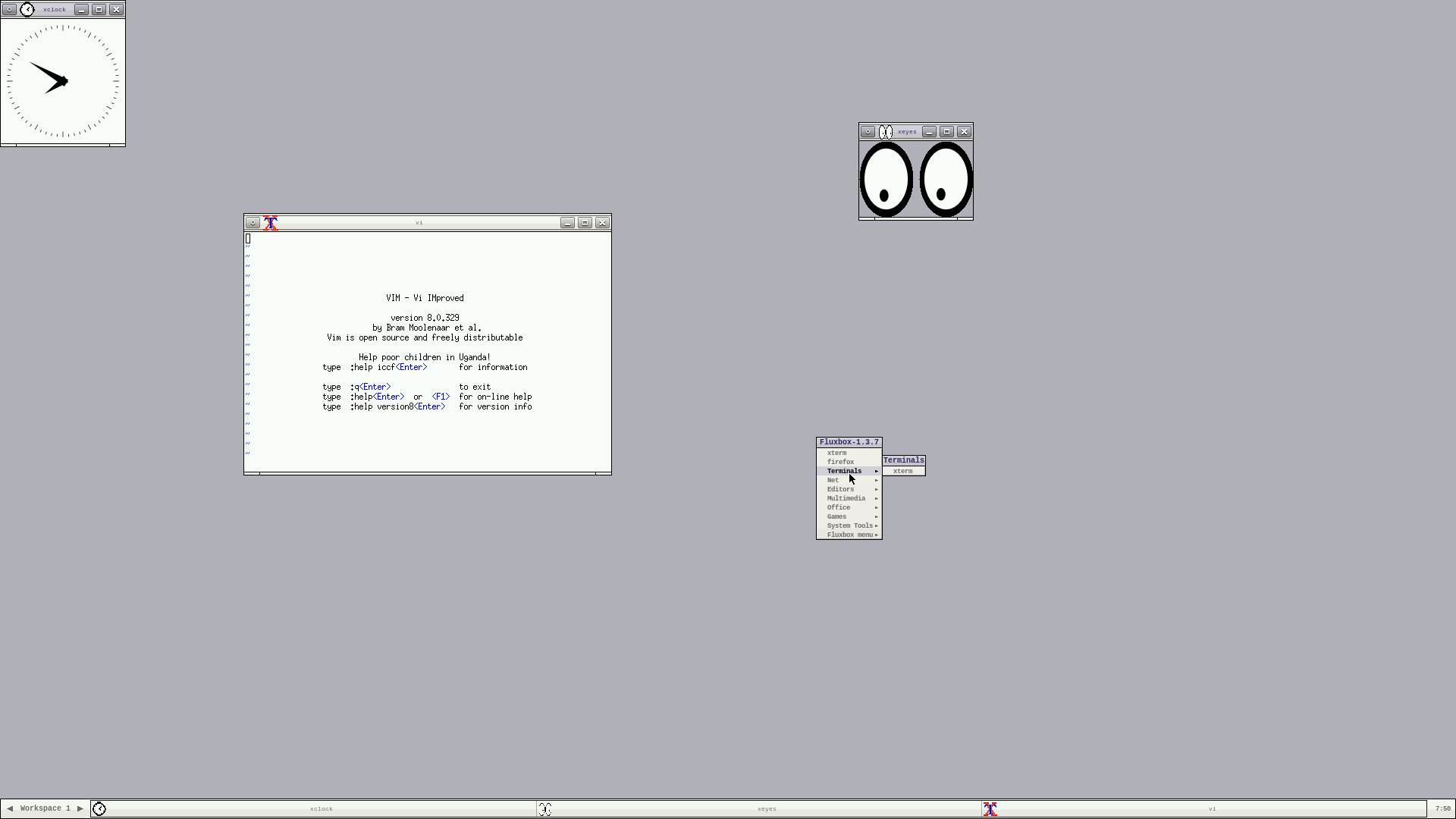The height and width of the screenshot is (819, 1456).
Task: Click the xeyes eyes icon in titlebar
Action: 886,132
